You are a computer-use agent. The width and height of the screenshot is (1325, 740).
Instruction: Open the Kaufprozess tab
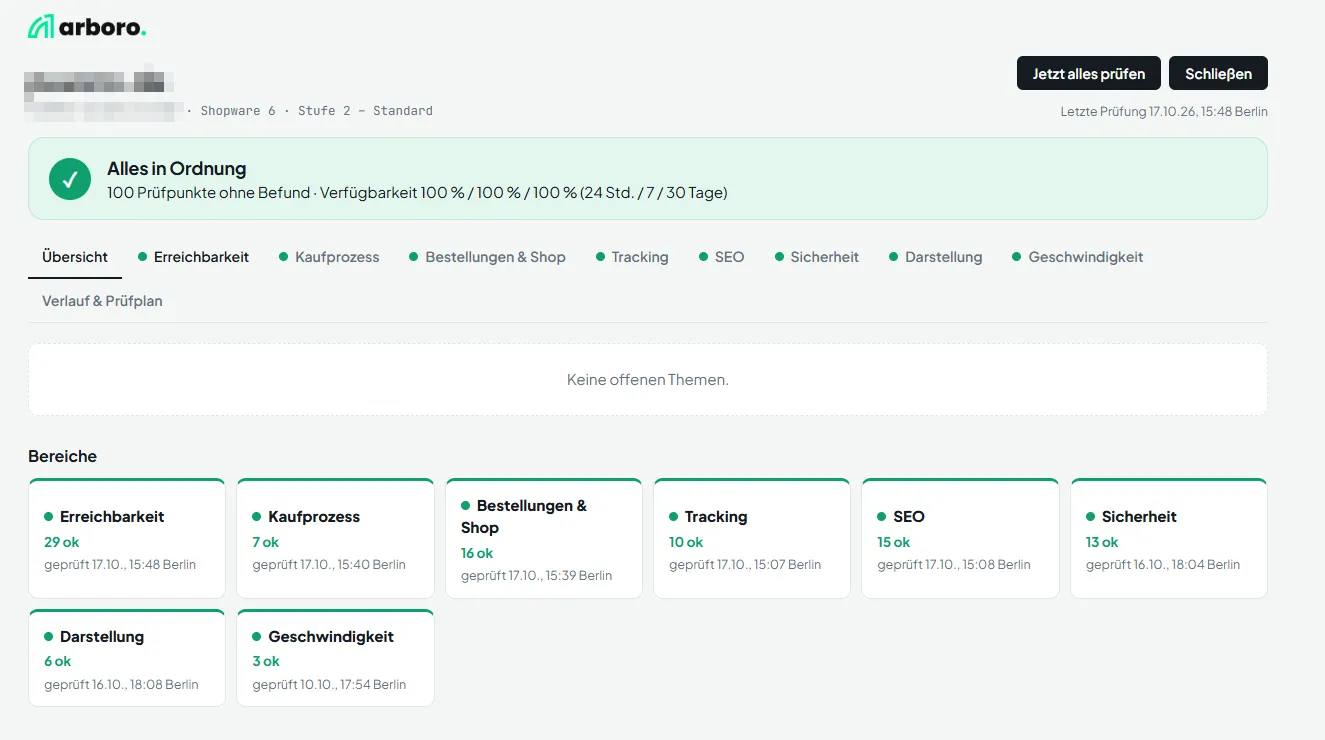(330, 257)
